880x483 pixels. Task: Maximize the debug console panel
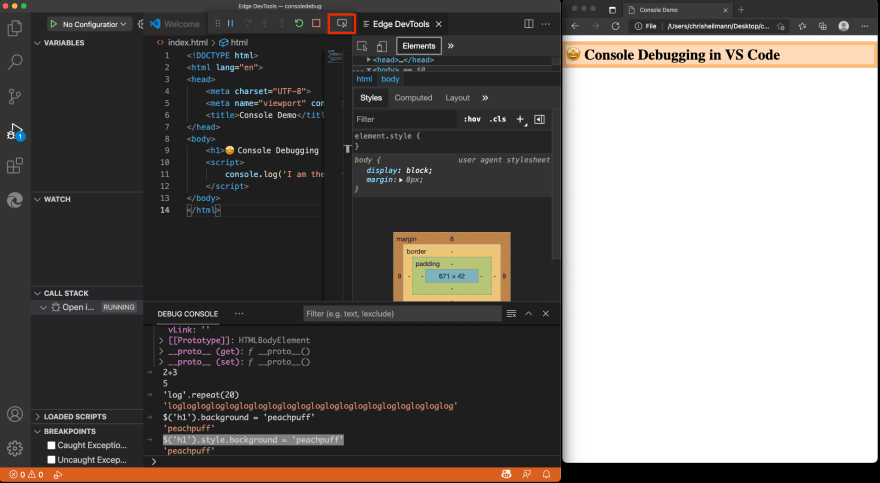(529, 314)
